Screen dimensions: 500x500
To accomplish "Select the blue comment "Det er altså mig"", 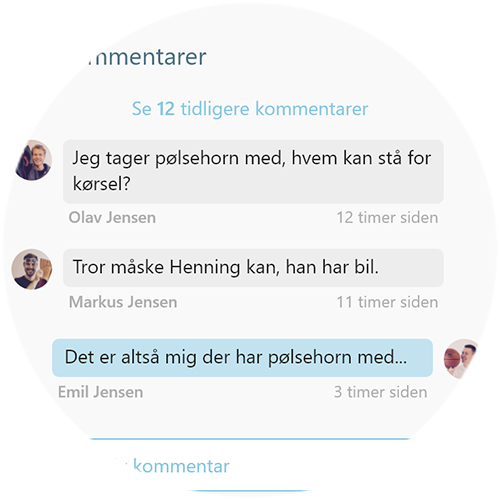I will (x=242, y=358).
